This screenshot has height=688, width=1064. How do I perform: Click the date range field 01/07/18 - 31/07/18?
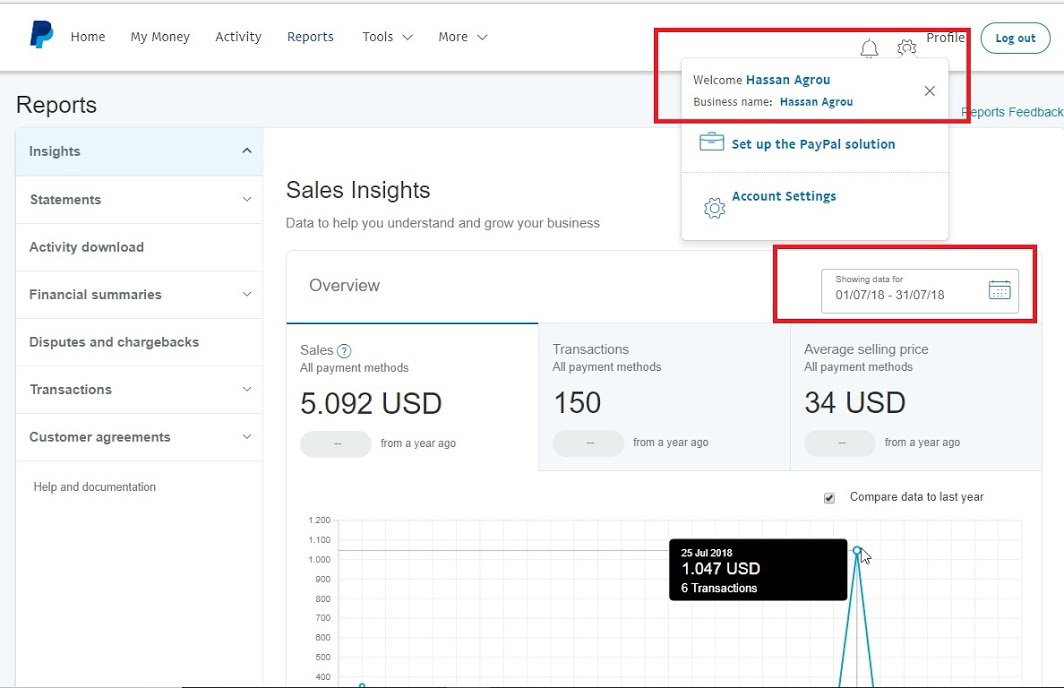tap(919, 291)
